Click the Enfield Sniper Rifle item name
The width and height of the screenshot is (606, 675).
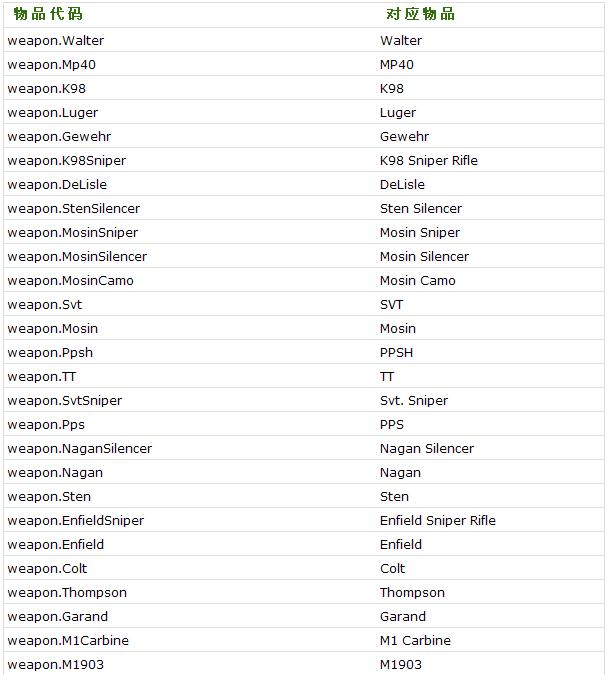pos(438,521)
